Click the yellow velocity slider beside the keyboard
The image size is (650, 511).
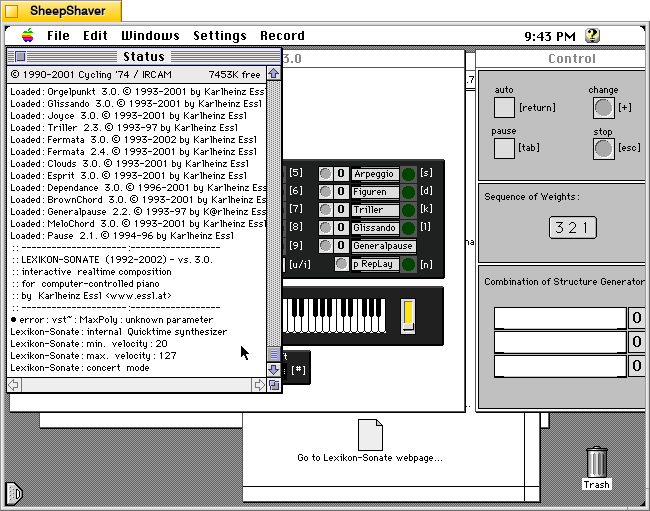tap(408, 316)
